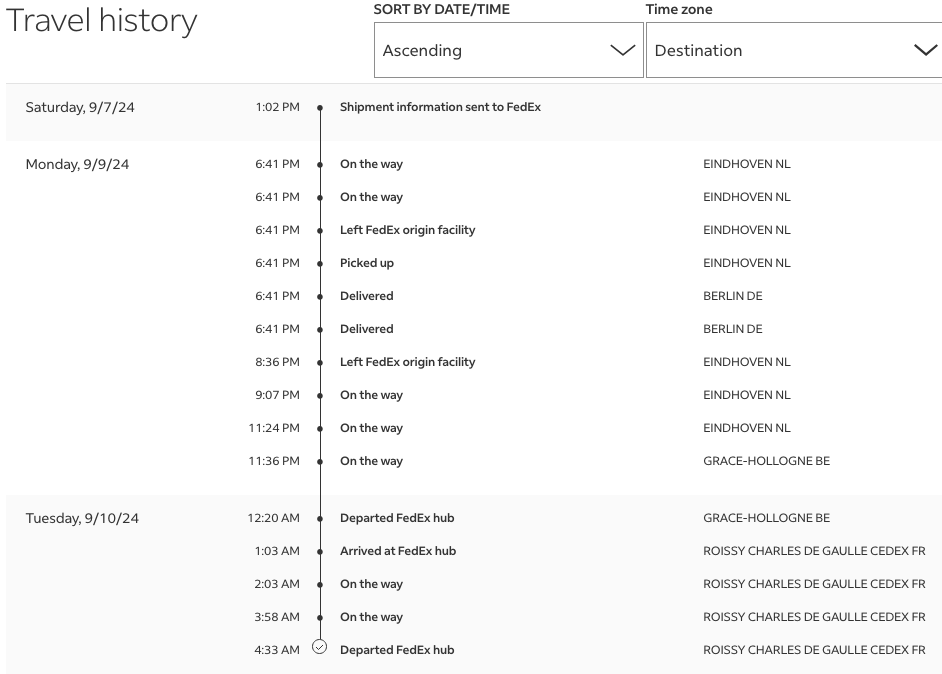Click the Picked up status entry

tap(367, 263)
